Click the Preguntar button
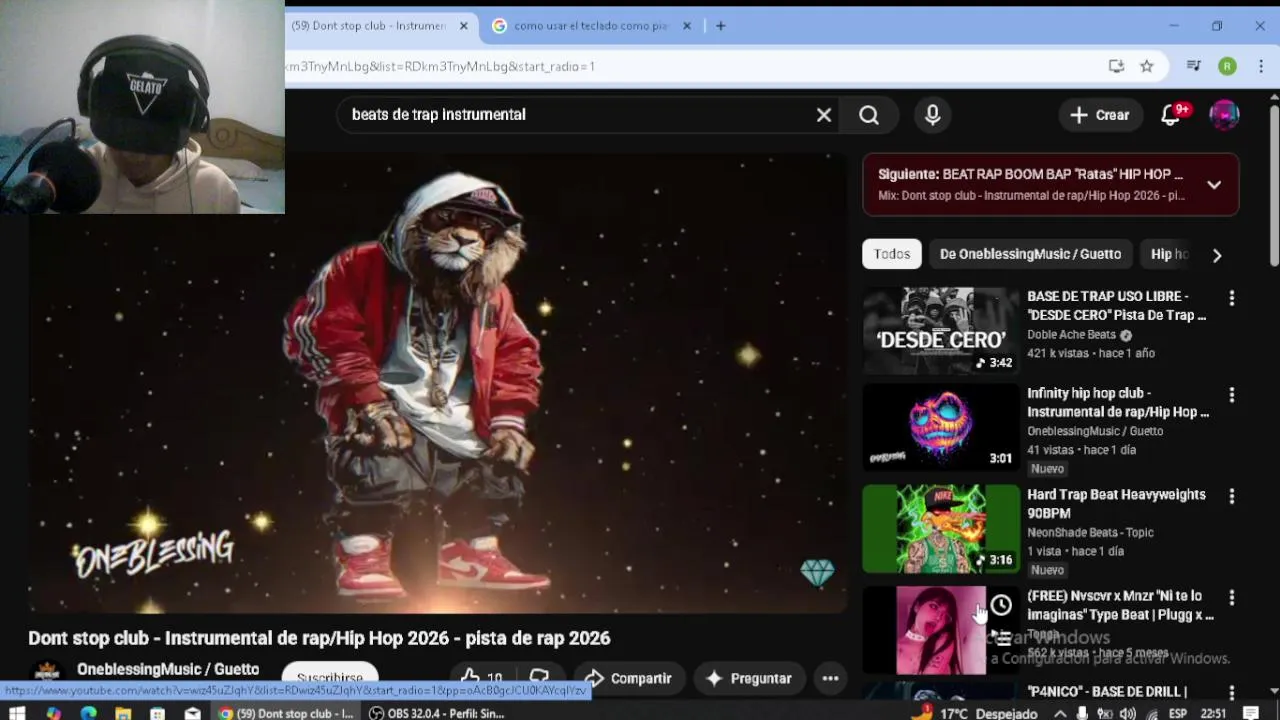Viewport: 1280px width, 720px height. point(749,678)
